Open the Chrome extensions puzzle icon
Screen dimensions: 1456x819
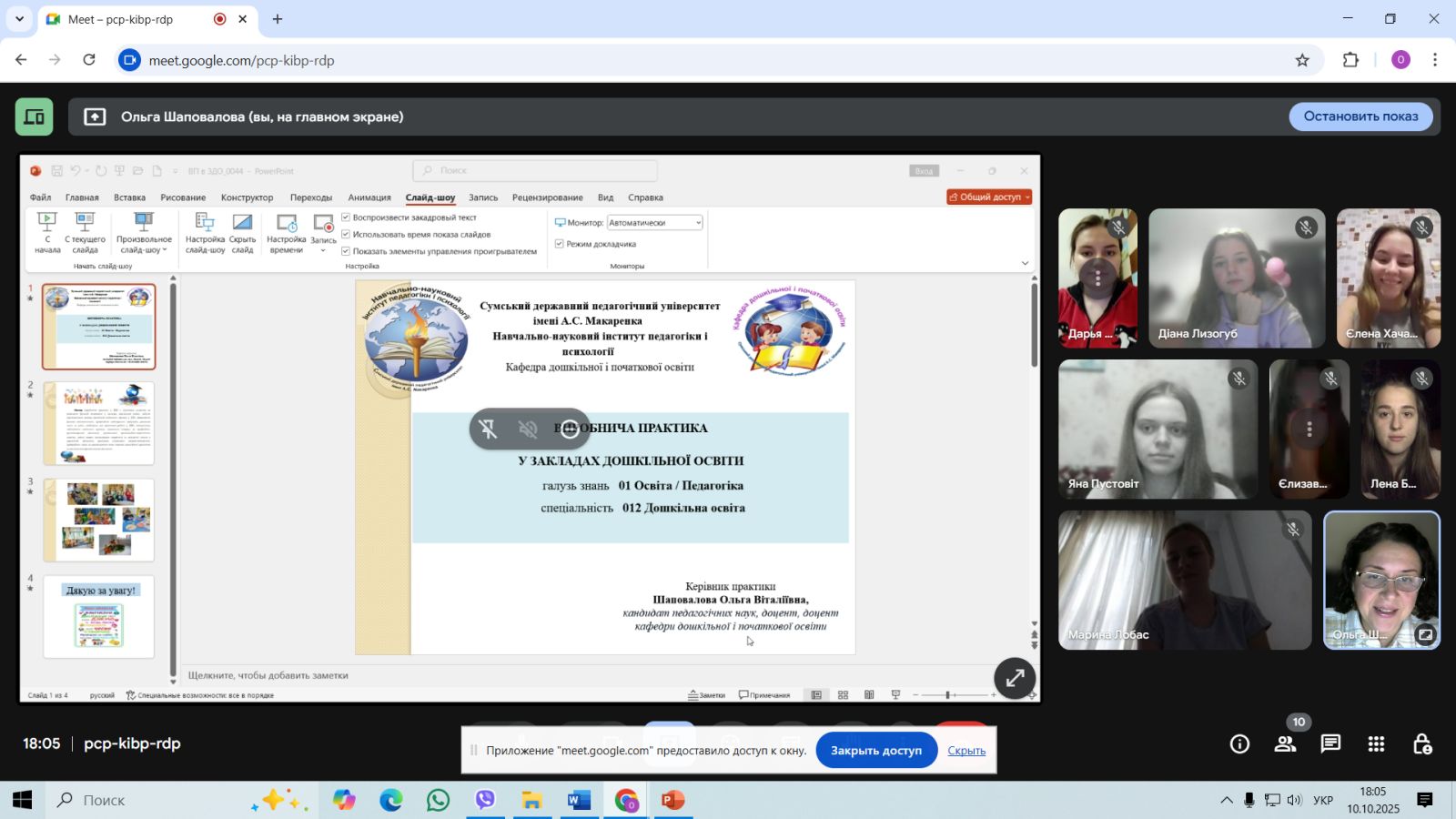click(x=1350, y=60)
